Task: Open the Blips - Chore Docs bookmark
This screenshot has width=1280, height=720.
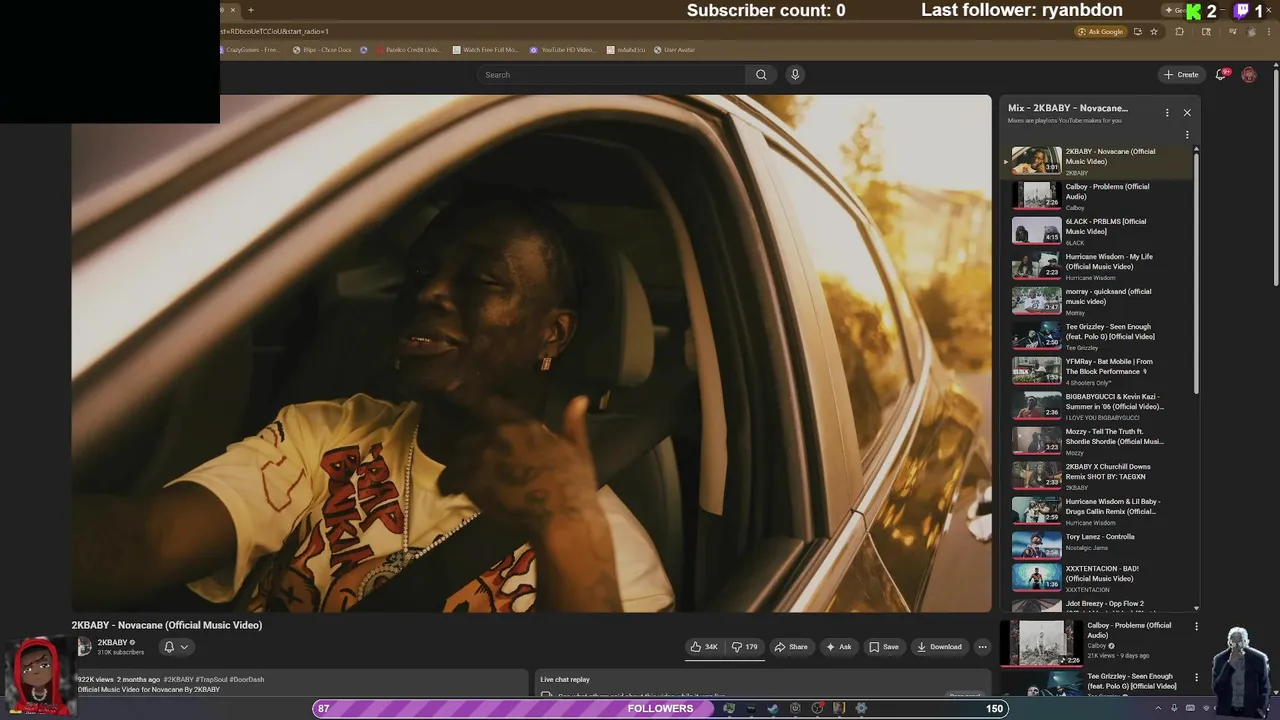Action: [322, 50]
